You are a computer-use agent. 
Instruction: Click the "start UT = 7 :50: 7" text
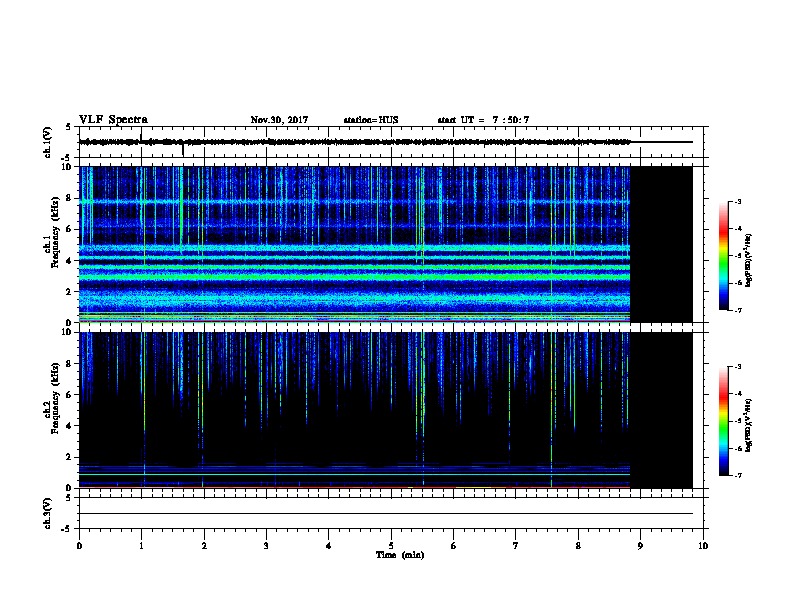click(483, 120)
